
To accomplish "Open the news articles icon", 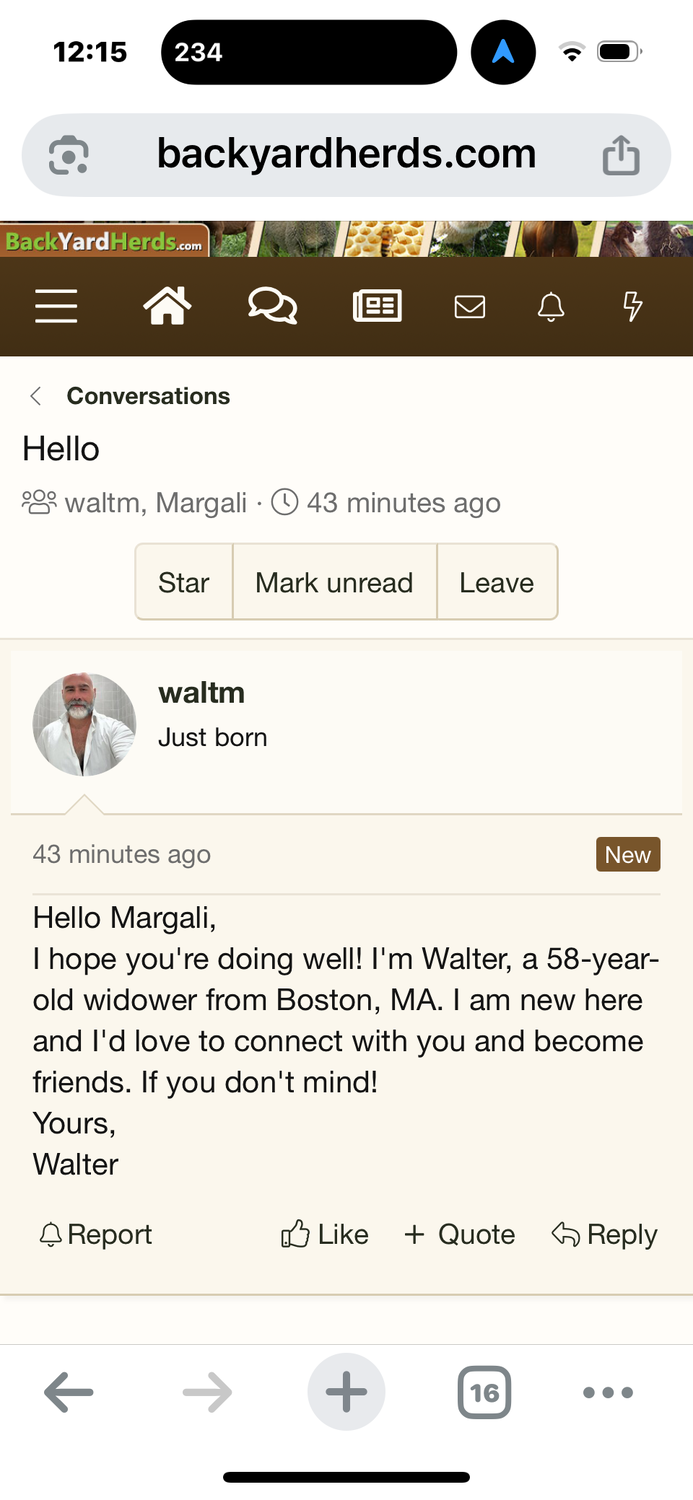I will point(377,306).
